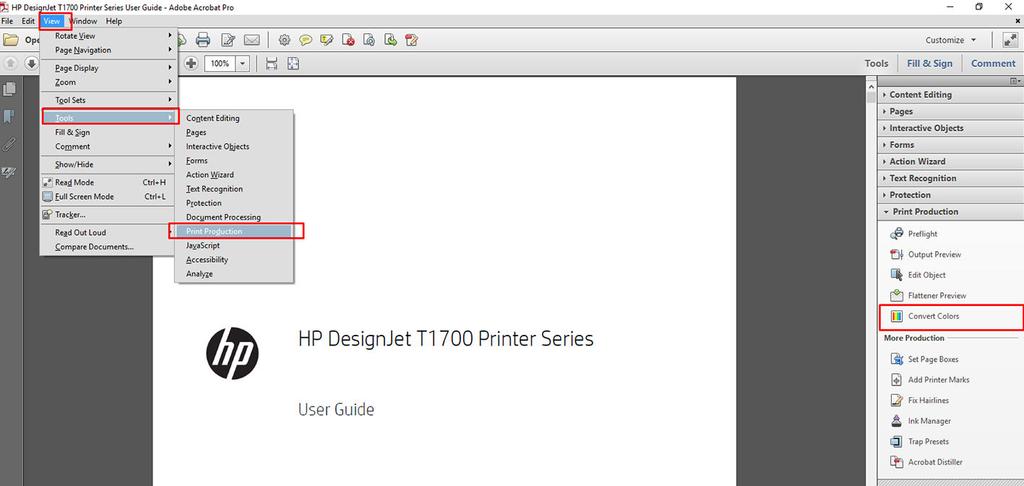Open the Zoom submenu in View menu
The width and height of the screenshot is (1024, 486).
point(109,82)
